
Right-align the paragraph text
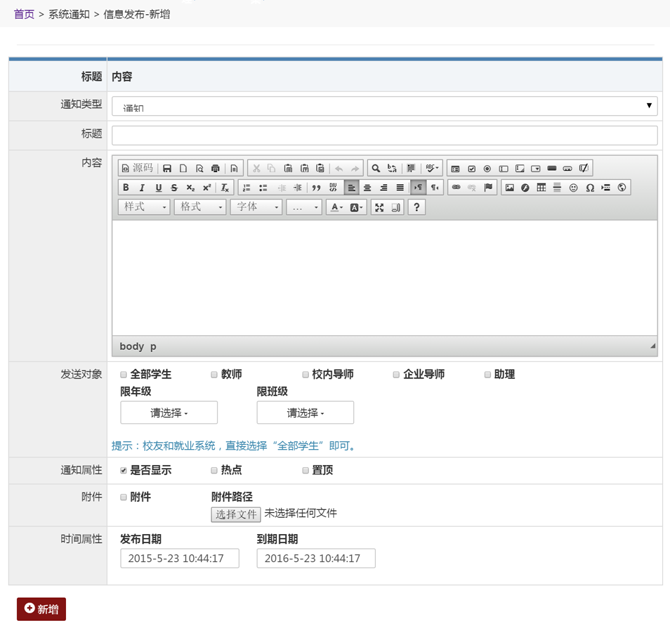384,188
